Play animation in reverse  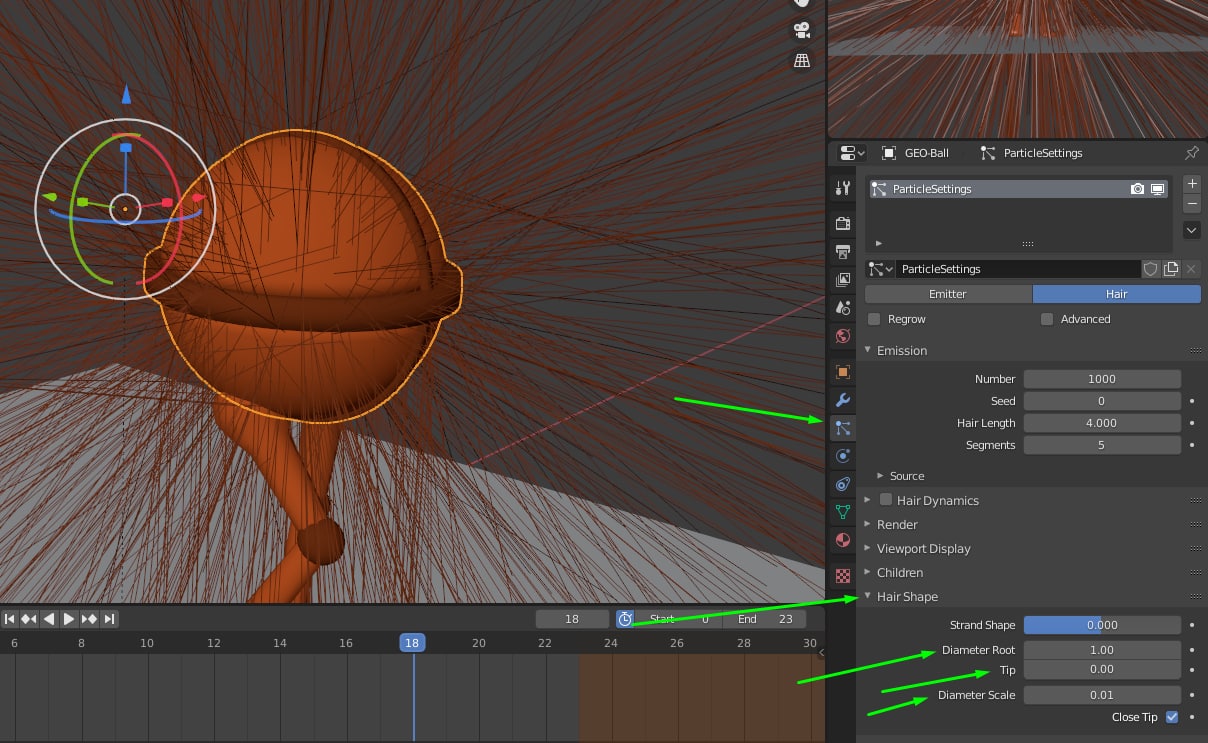coord(49,619)
